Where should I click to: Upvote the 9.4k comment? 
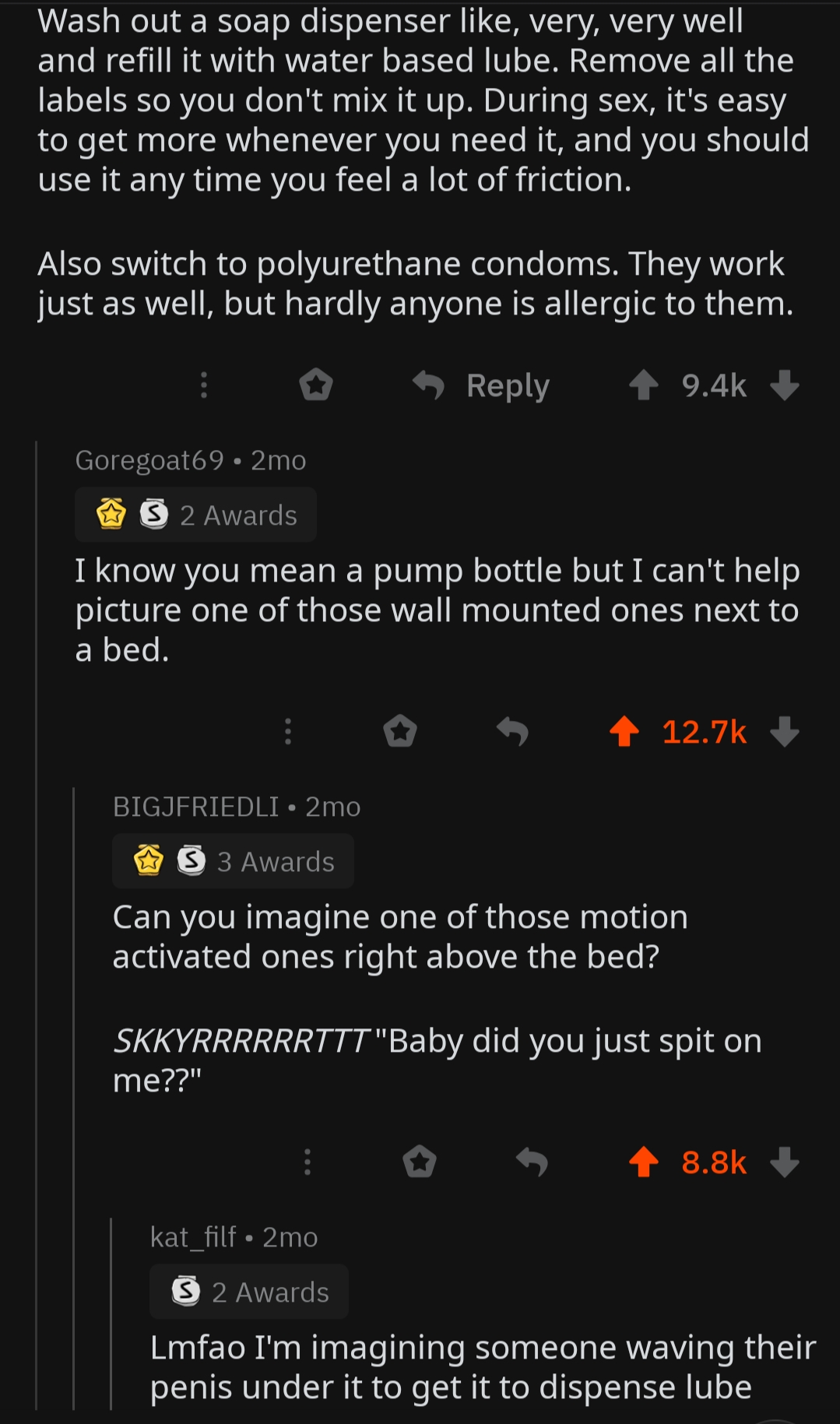coord(643,385)
